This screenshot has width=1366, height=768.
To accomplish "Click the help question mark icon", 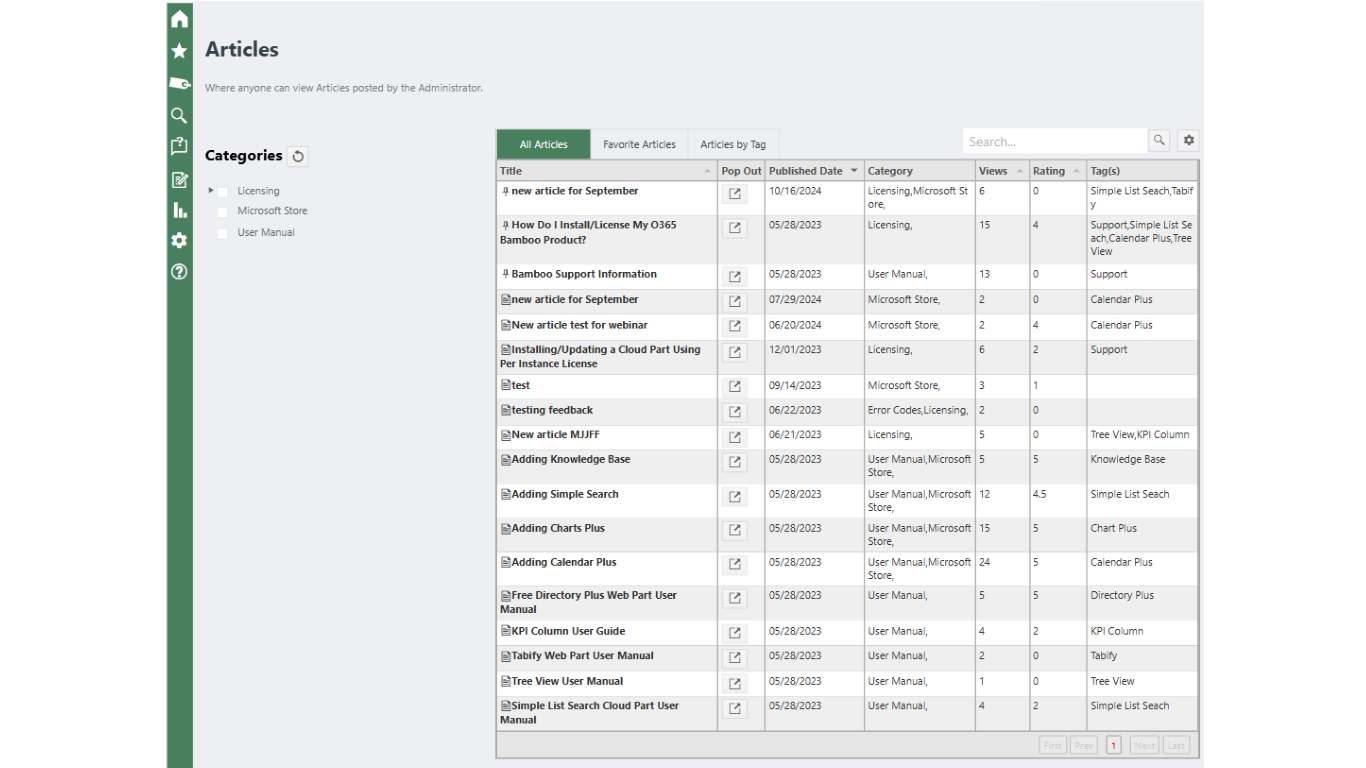I will pyautogui.click(x=179, y=271).
